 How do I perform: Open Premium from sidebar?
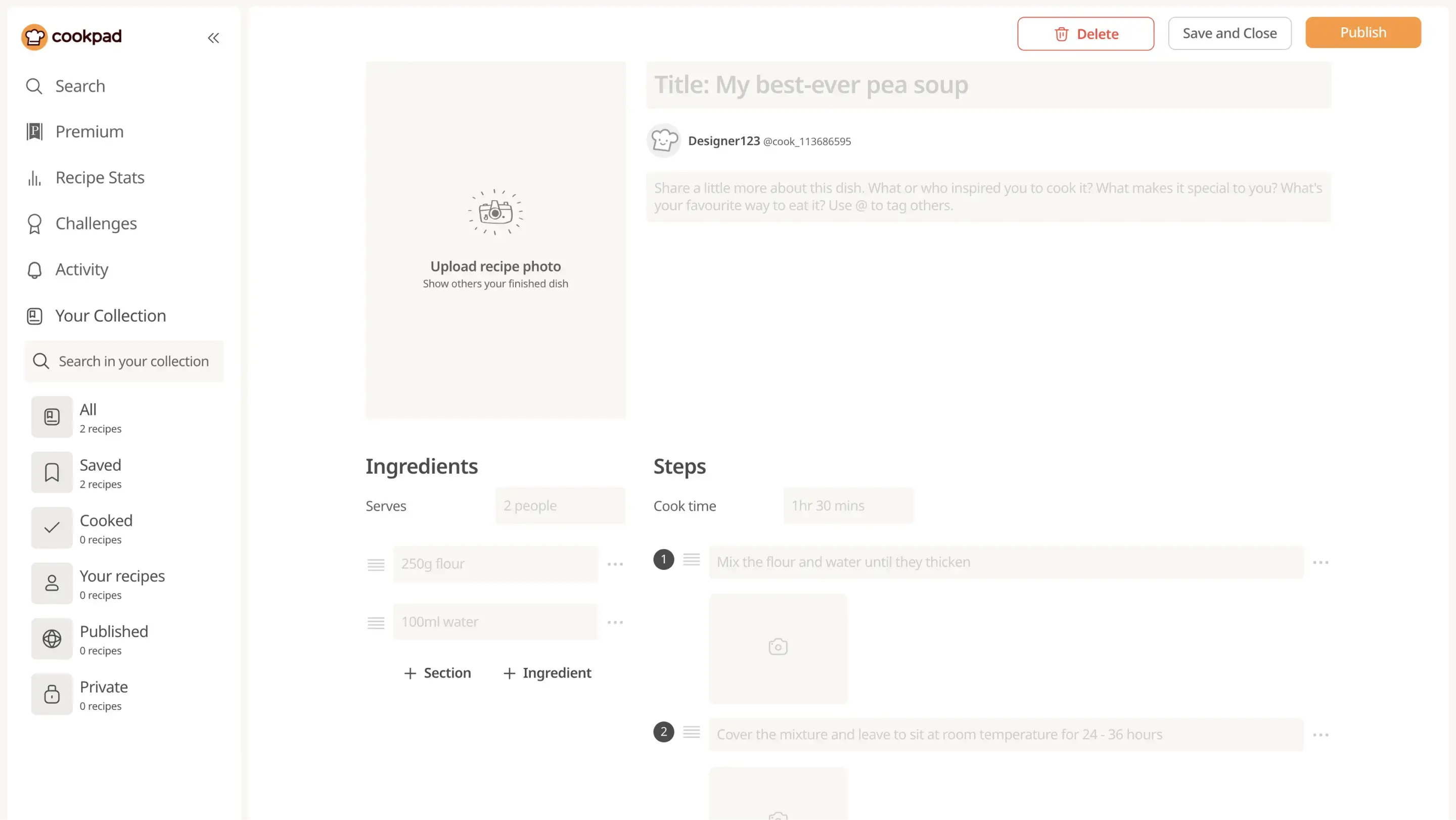point(89,131)
